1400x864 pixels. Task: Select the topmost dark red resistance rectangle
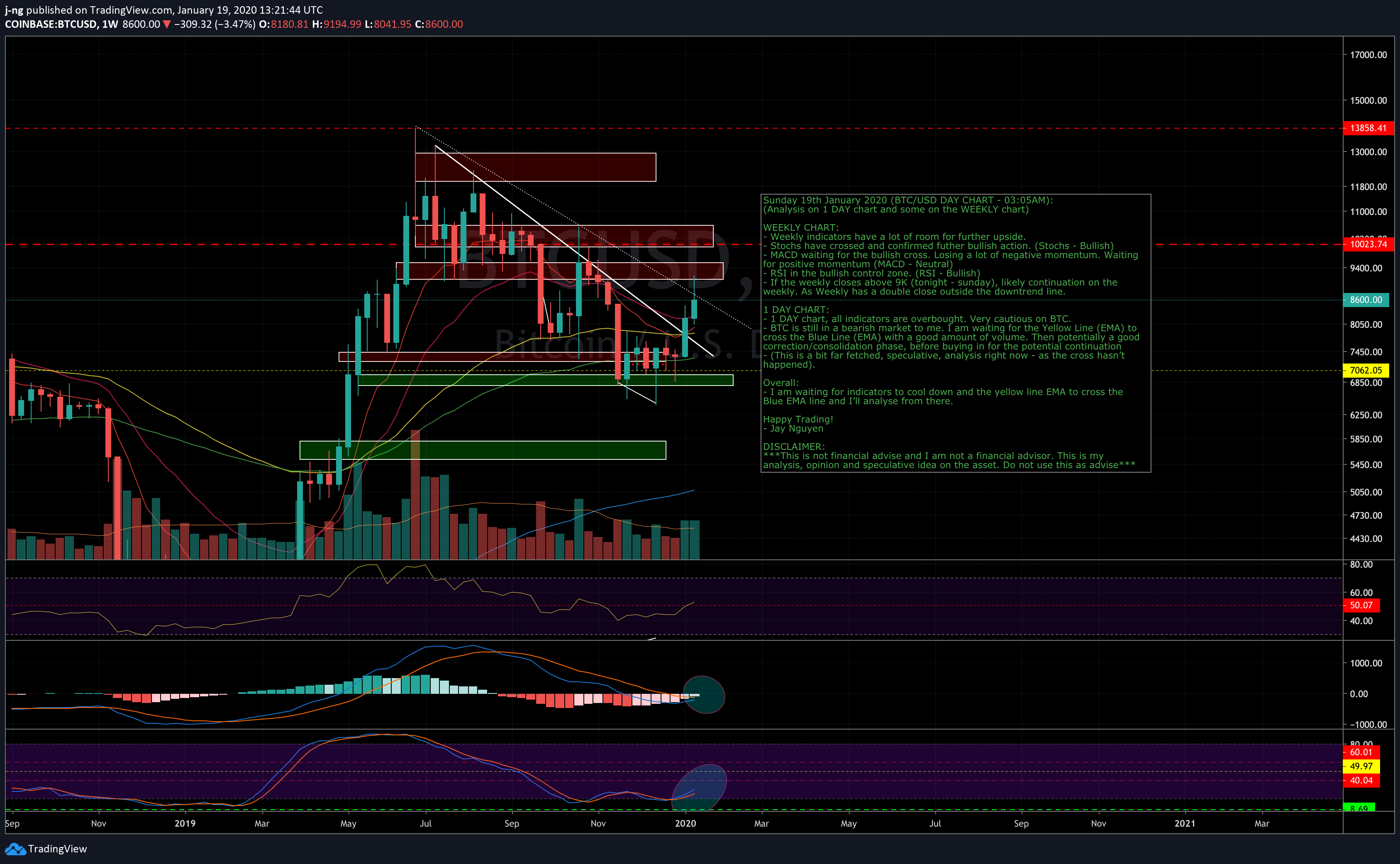(x=535, y=167)
